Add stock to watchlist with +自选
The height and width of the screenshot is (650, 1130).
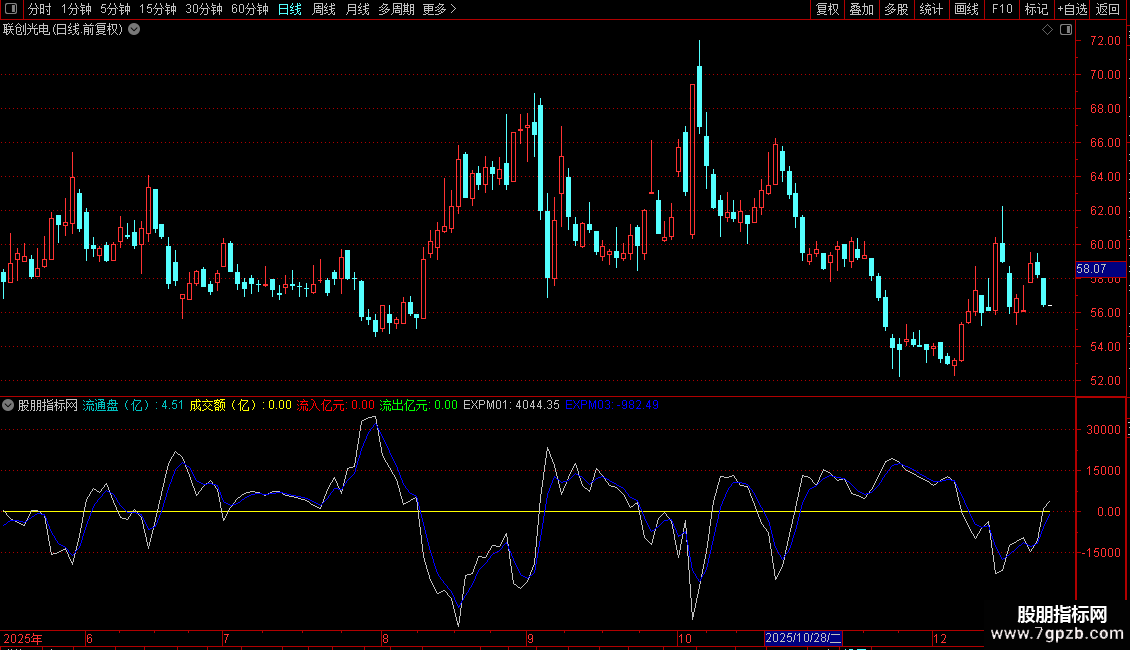1072,9
